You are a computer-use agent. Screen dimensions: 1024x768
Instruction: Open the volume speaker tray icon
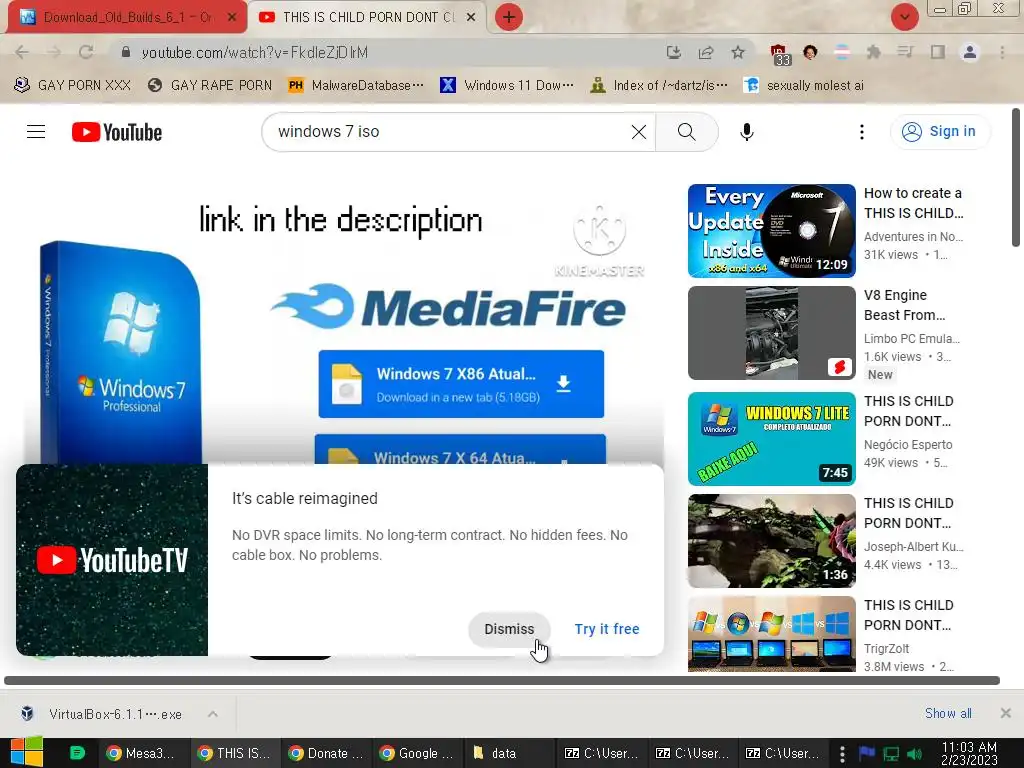tap(915, 754)
